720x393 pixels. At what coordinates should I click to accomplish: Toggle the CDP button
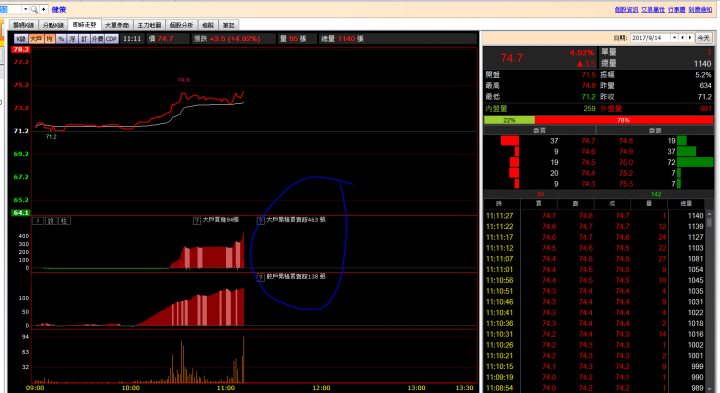(112, 39)
